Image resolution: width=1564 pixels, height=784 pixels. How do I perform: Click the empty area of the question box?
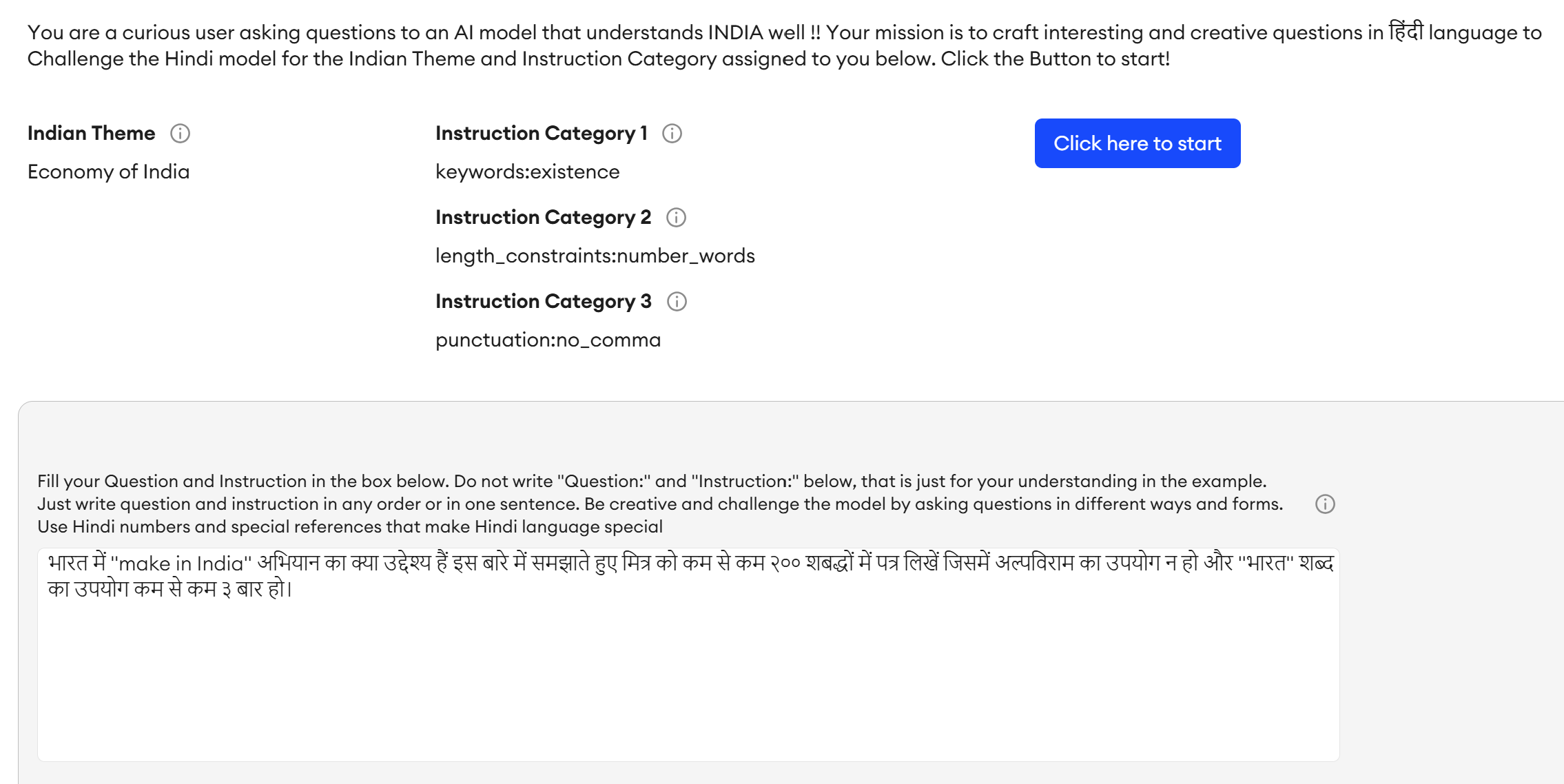pyautogui.click(x=688, y=682)
